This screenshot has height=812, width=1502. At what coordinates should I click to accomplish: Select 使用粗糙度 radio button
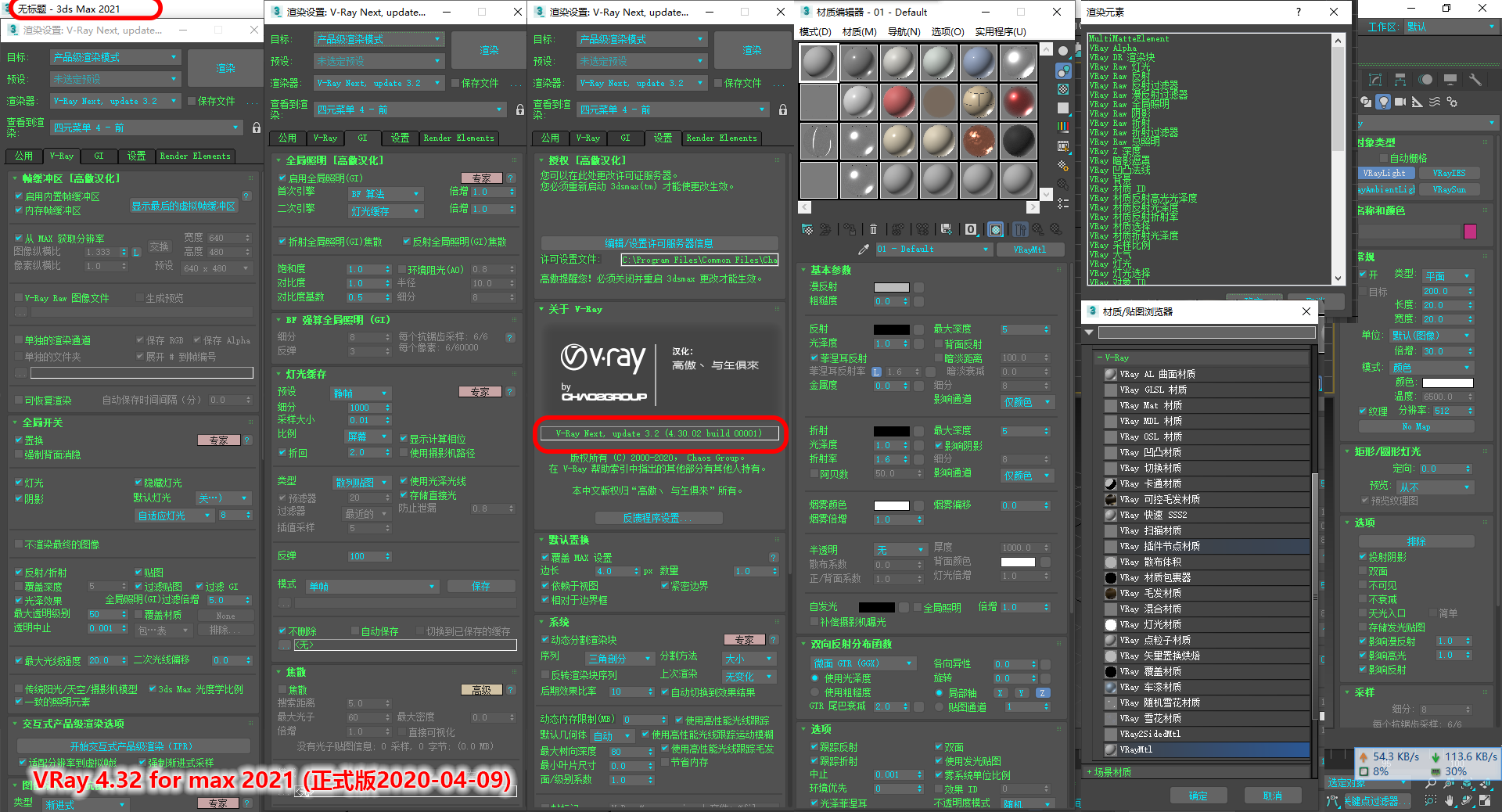coord(815,692)
